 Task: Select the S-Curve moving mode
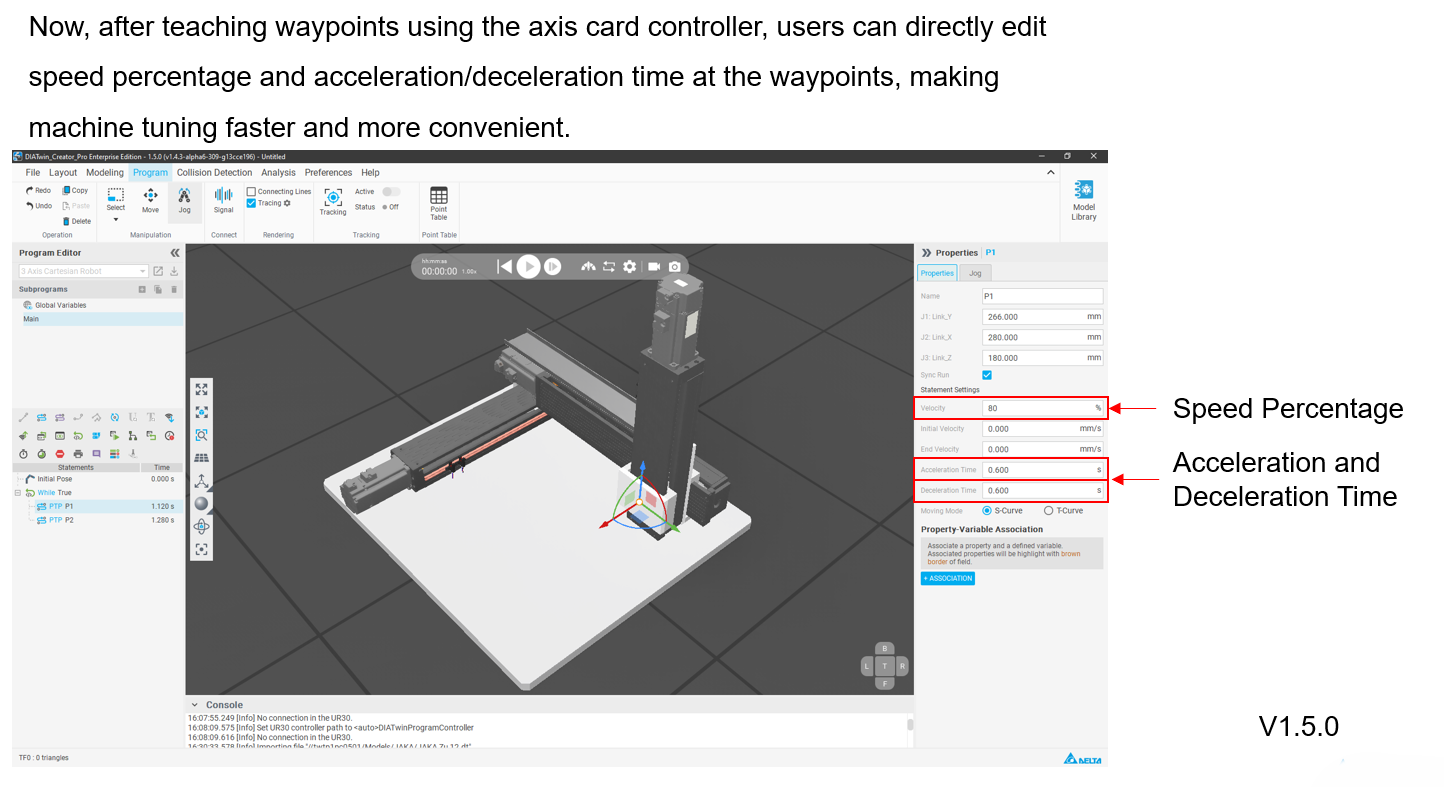[x=988, y=510]
